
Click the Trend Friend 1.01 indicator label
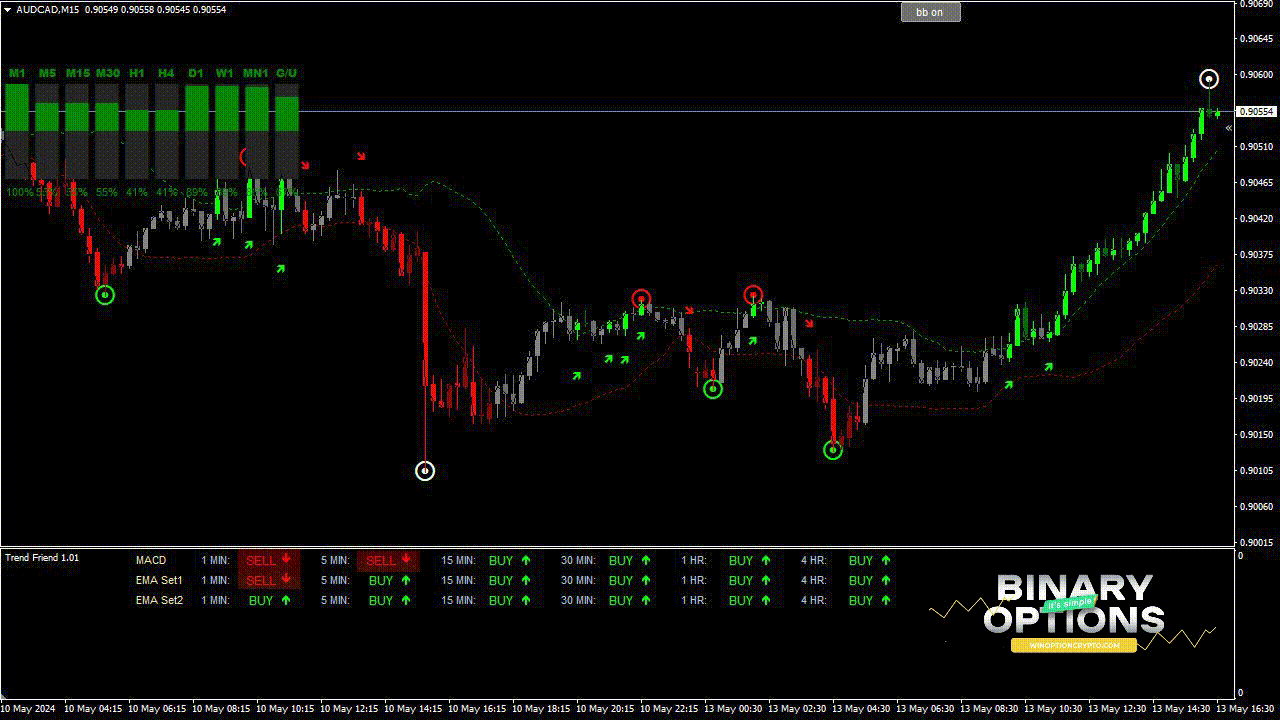pyautogui.click(x=42, y=557)
